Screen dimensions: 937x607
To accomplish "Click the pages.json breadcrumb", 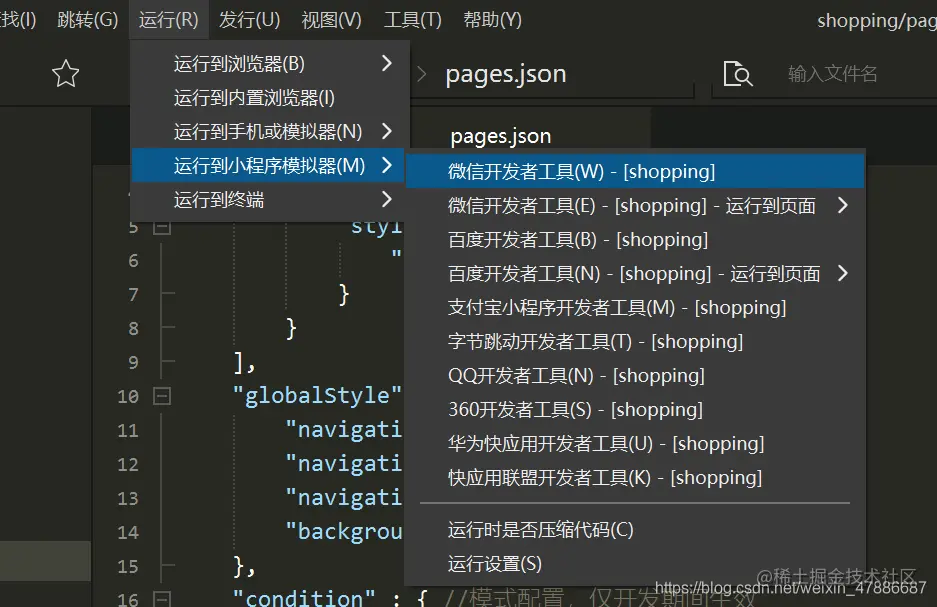I will click(x=506, y=74).
